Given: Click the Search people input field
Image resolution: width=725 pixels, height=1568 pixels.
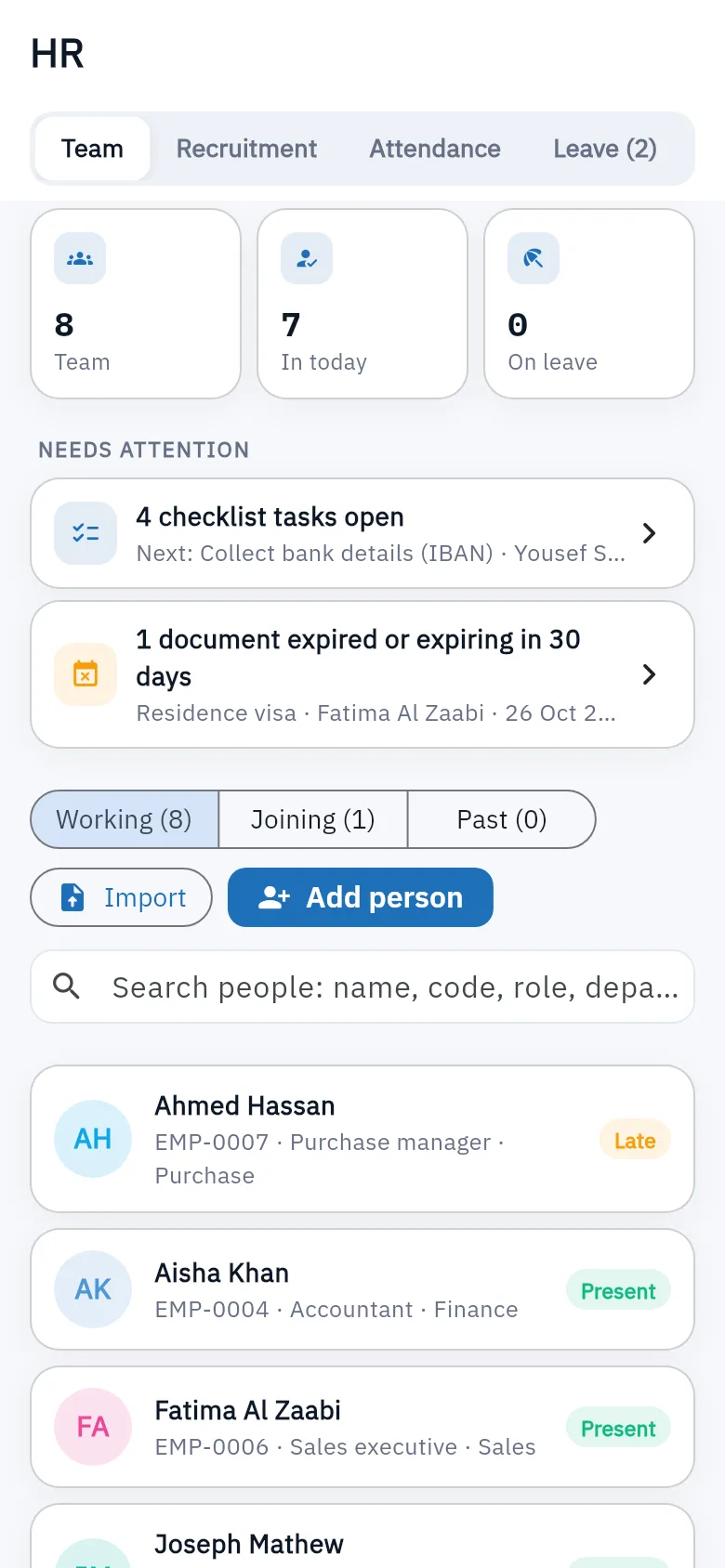Looking at the screenshot, I should point(362,987).
